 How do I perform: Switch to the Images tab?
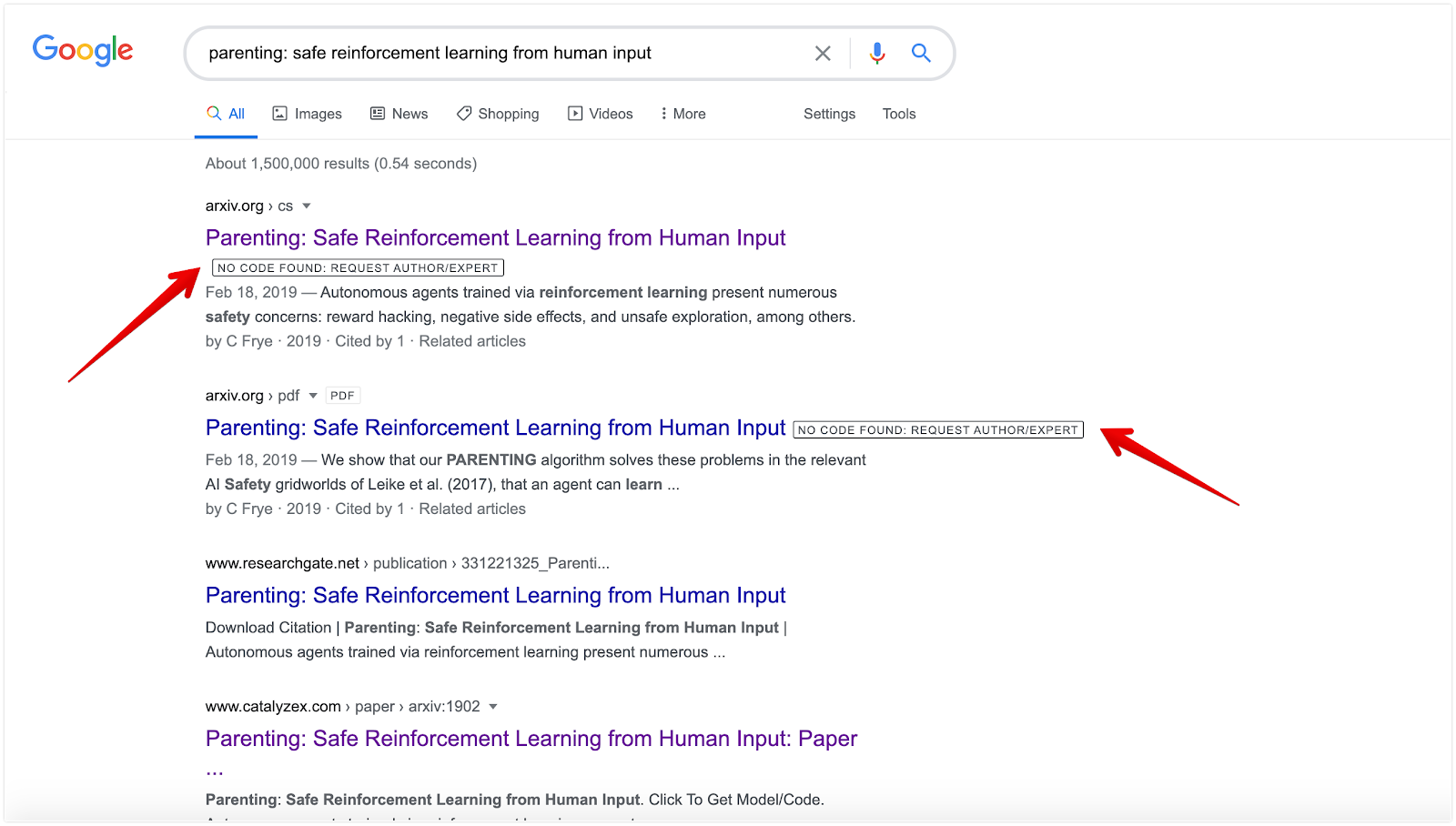coord(308,114)
